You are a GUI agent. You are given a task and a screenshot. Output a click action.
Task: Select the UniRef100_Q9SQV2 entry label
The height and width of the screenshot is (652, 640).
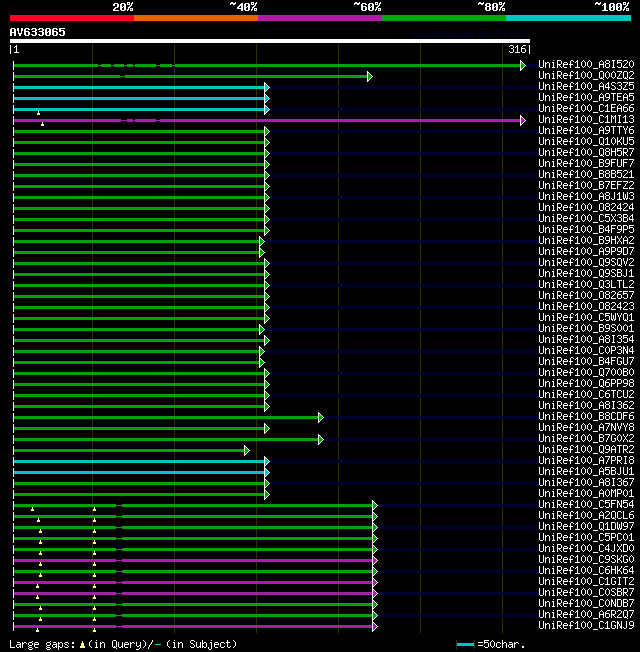tap(586, 262)
